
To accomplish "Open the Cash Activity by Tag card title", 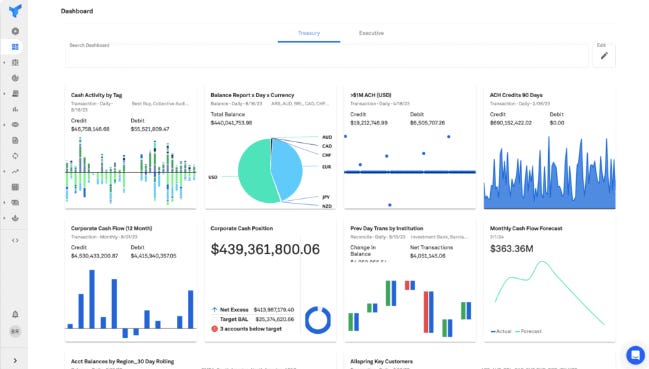I will pyautogui.click(x=96, y=95).
